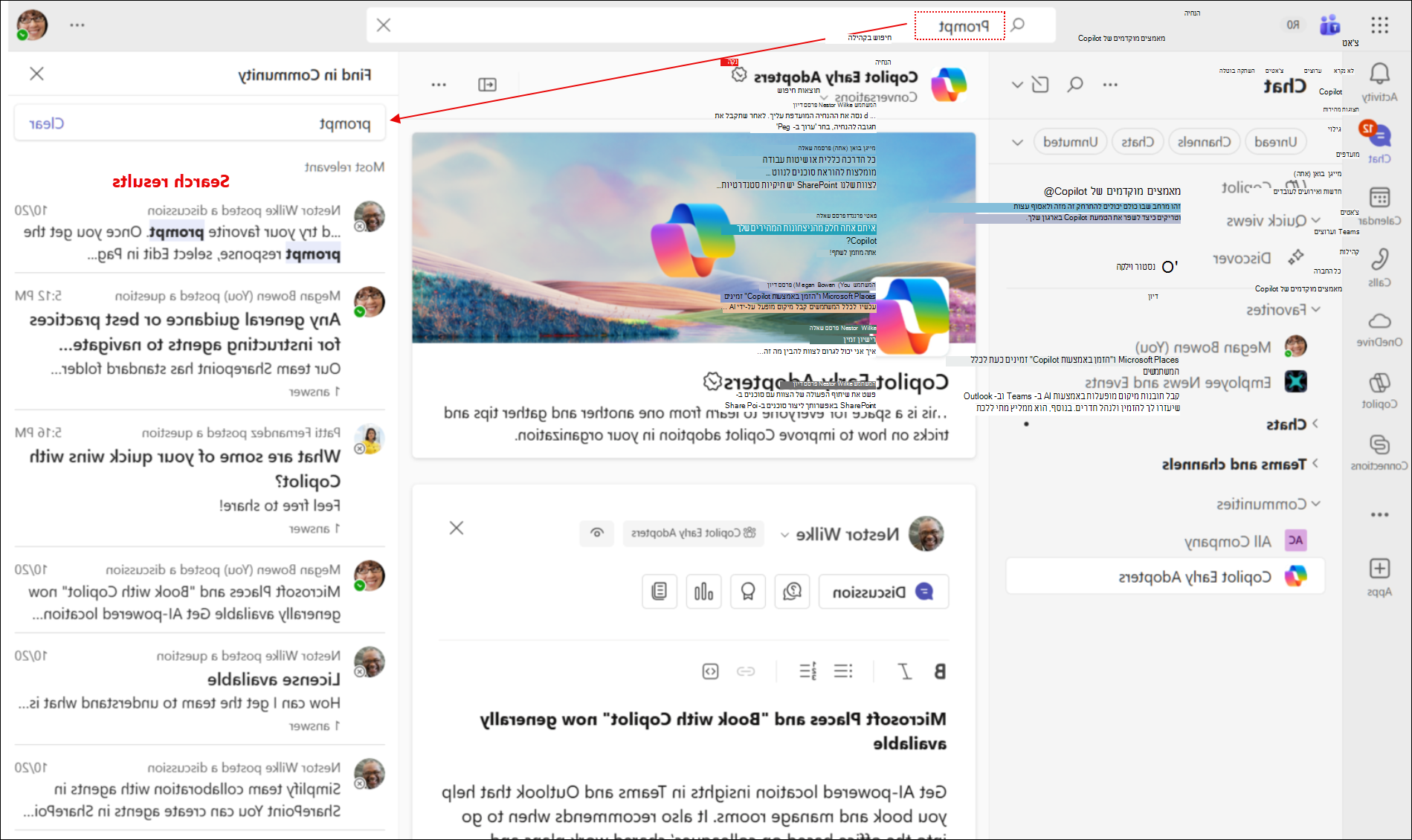Image resolution: width=1412 pixels, height=840 pixels.
Task: Click the Find in Community 'prompt' search field
Action: [x=199, y=123]
